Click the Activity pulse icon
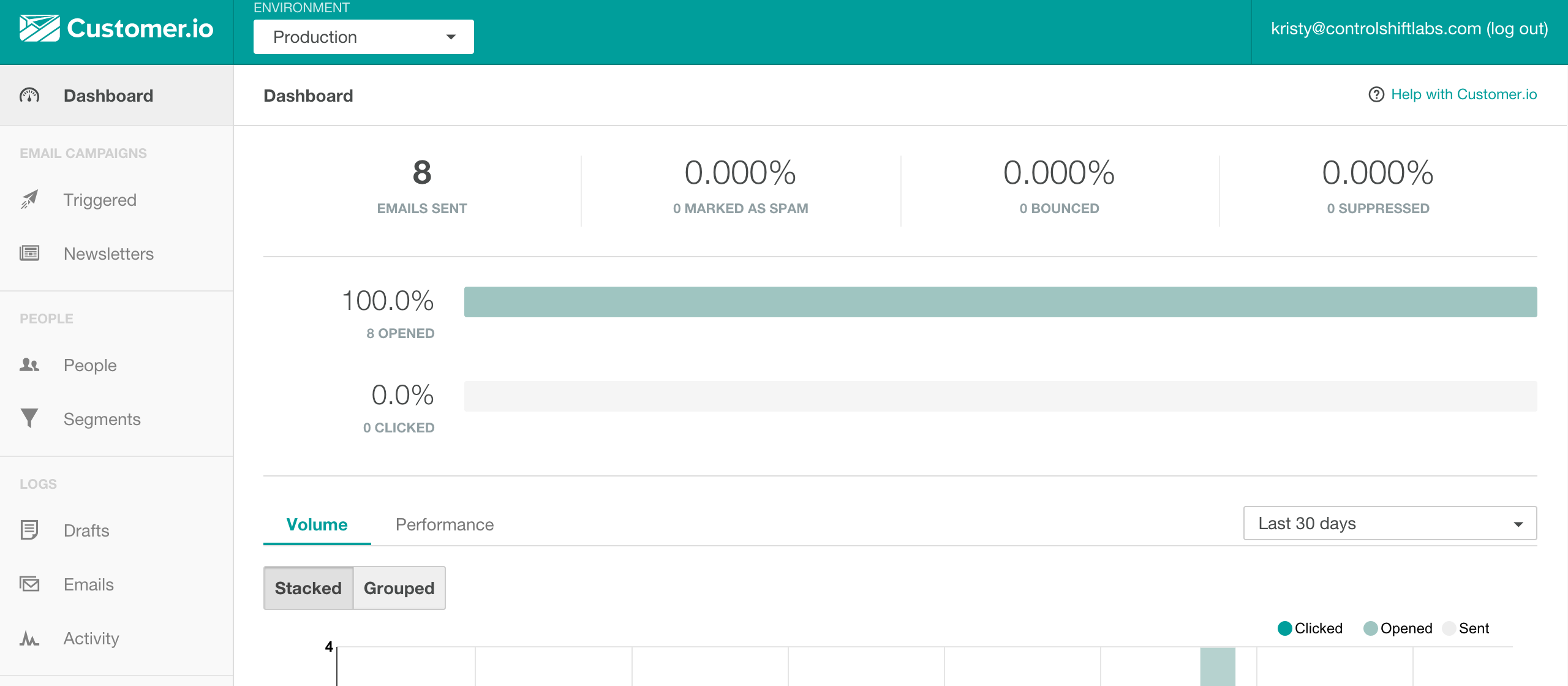 (x=29, y=638)
